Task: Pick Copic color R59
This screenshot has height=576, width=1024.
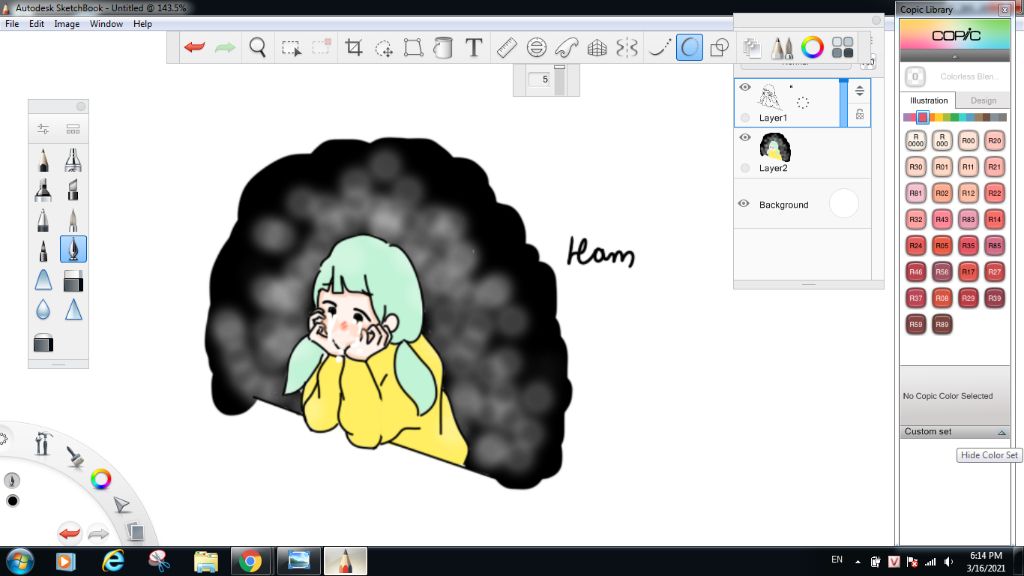Action: (916, 324)
